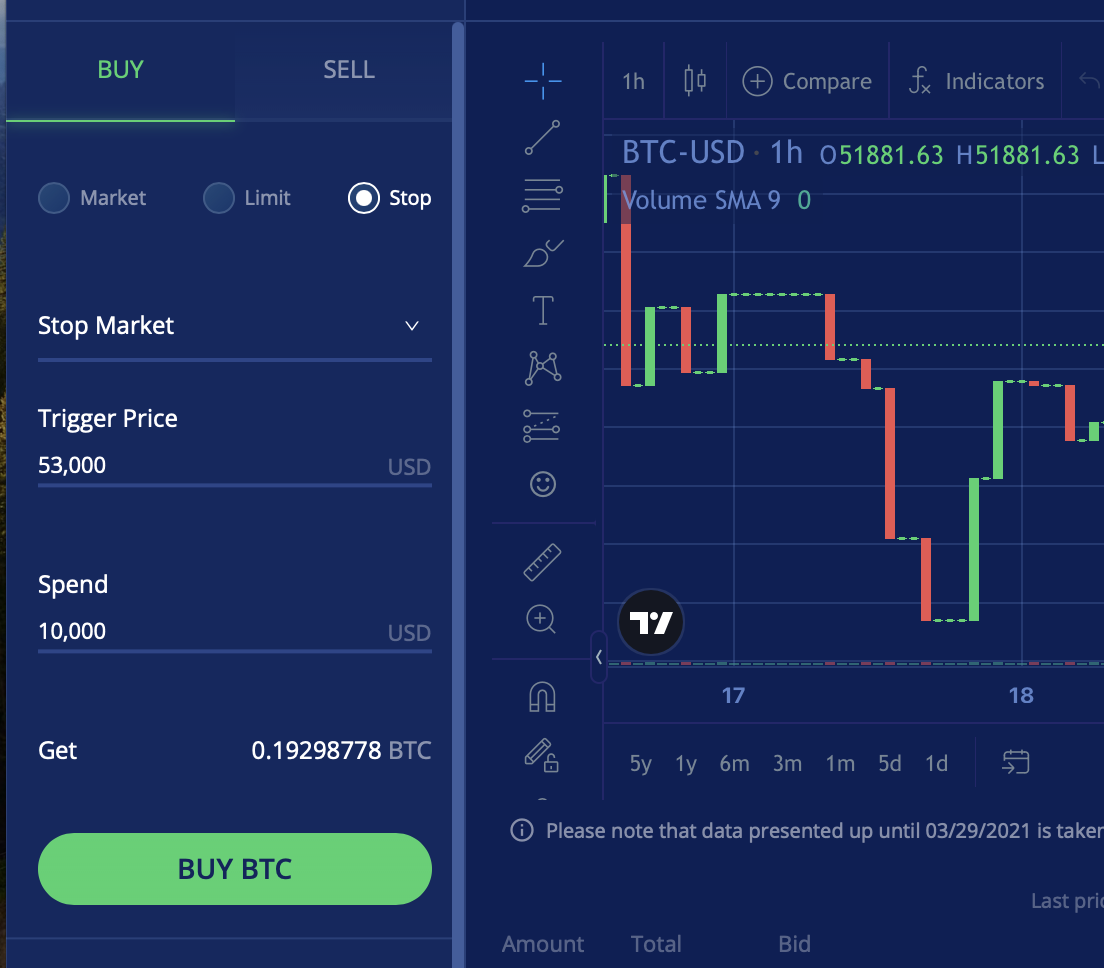This screenshot has width=1104, height=968.
Task: Open the brush drawing tool
Action: click(x=543, y=253)
